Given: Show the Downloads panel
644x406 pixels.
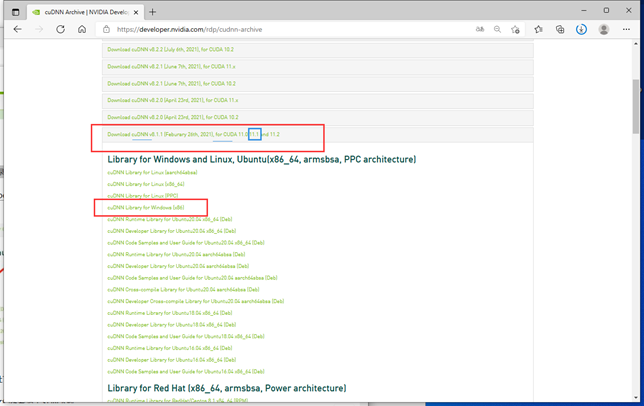Looking at the screenshot, I should (581, 29).
